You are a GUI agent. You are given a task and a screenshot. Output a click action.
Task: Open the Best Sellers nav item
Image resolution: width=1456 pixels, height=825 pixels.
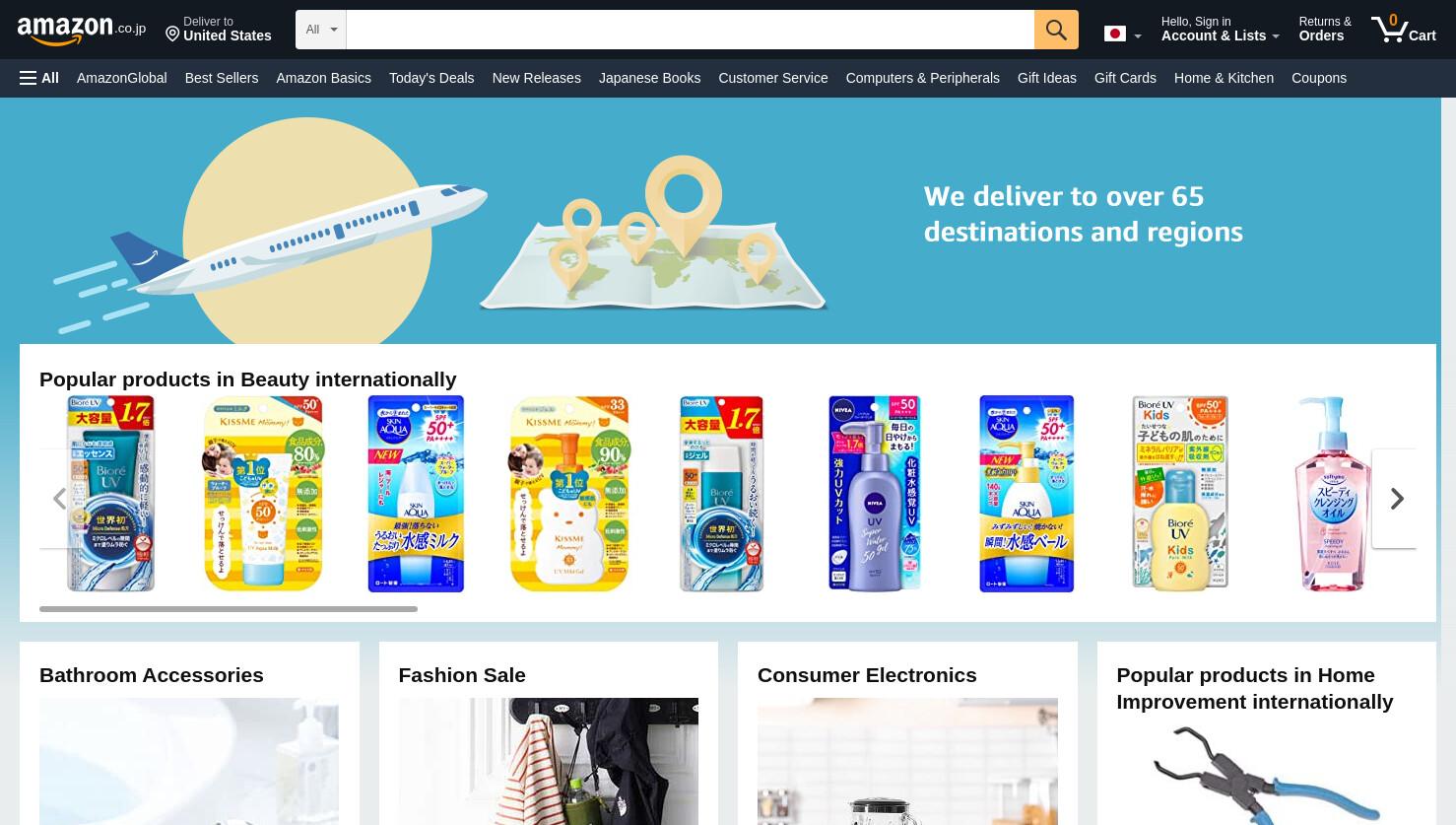click(x=222, y=78)
